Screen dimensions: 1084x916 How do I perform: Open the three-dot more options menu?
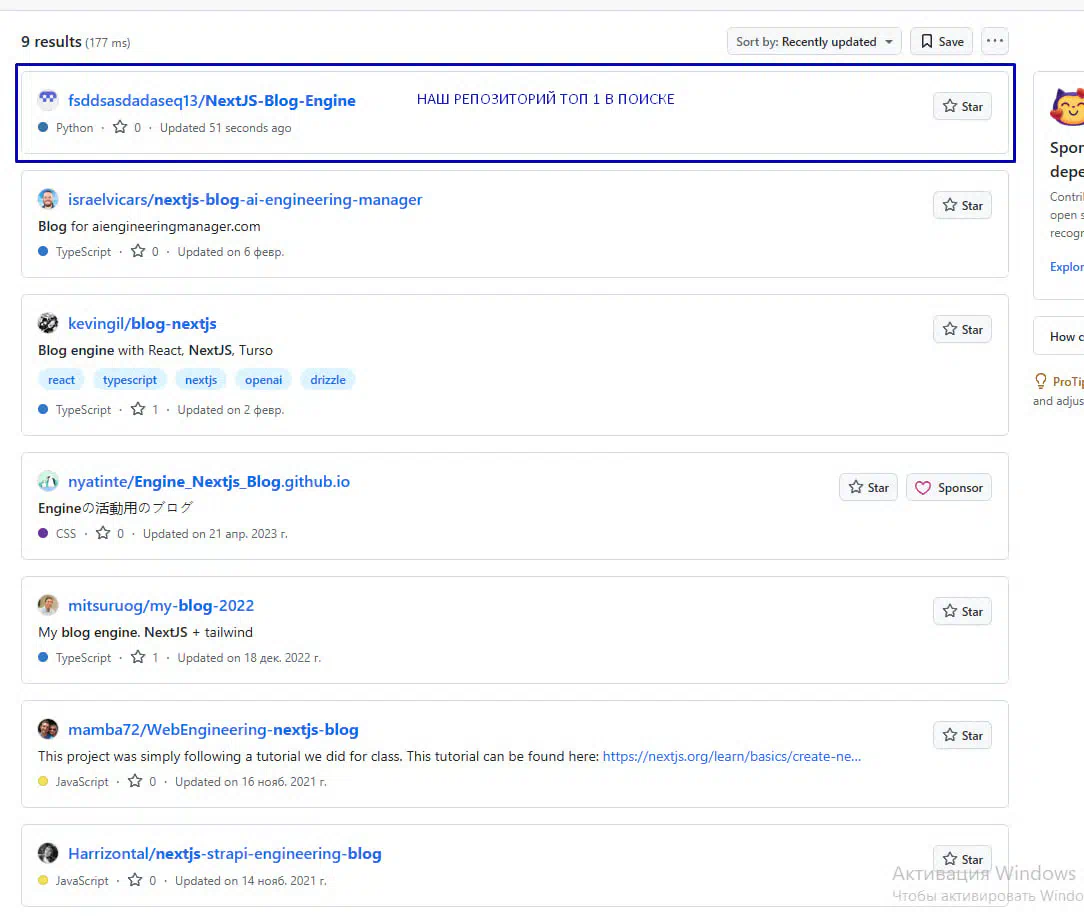coord(995,41)
